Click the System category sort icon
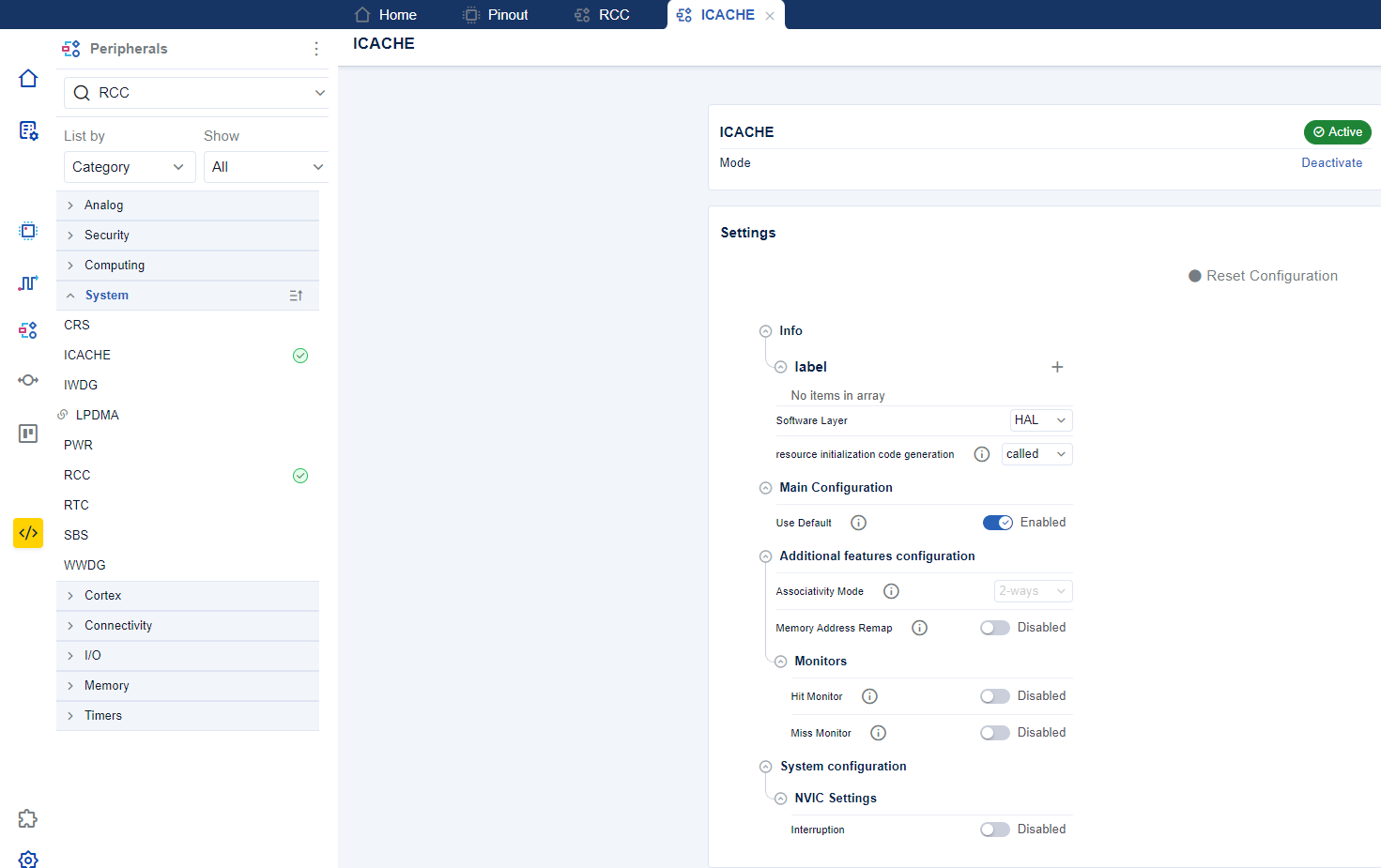The image size is (1381, 868). coord(296,296)
